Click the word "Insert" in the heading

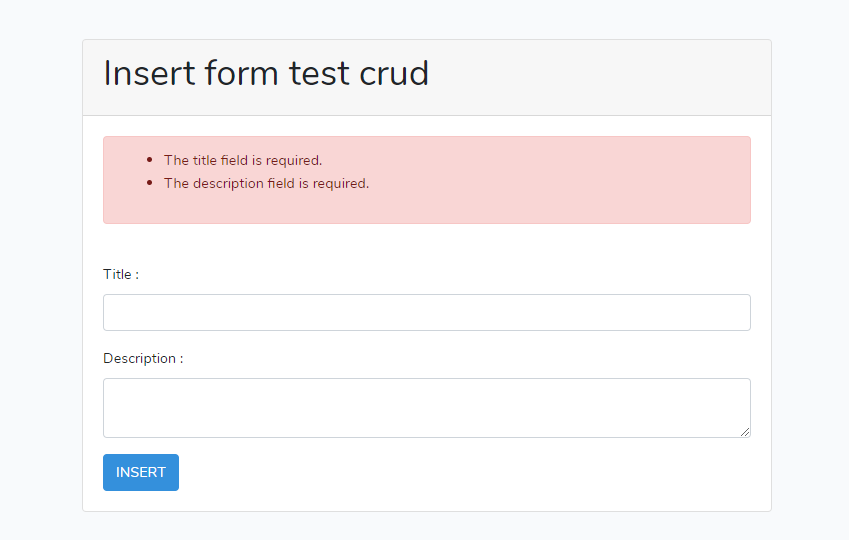point(149,73)
